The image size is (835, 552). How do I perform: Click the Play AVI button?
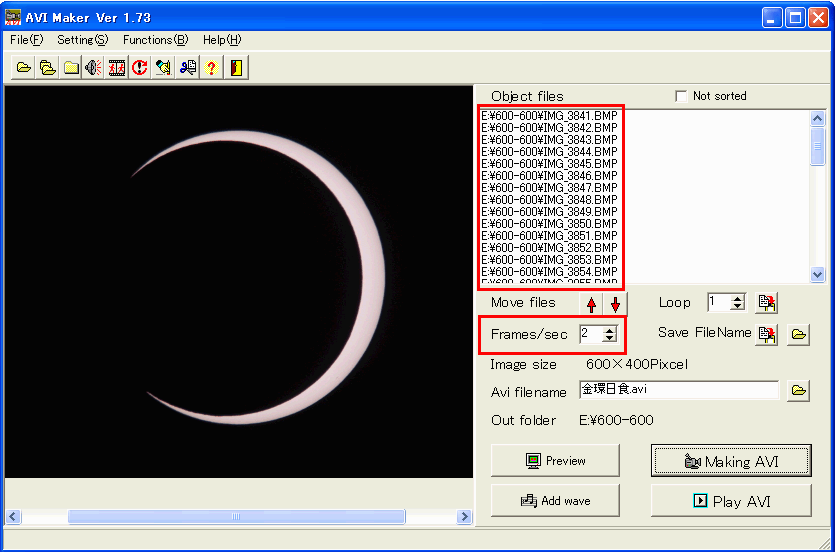coord(730,501)
